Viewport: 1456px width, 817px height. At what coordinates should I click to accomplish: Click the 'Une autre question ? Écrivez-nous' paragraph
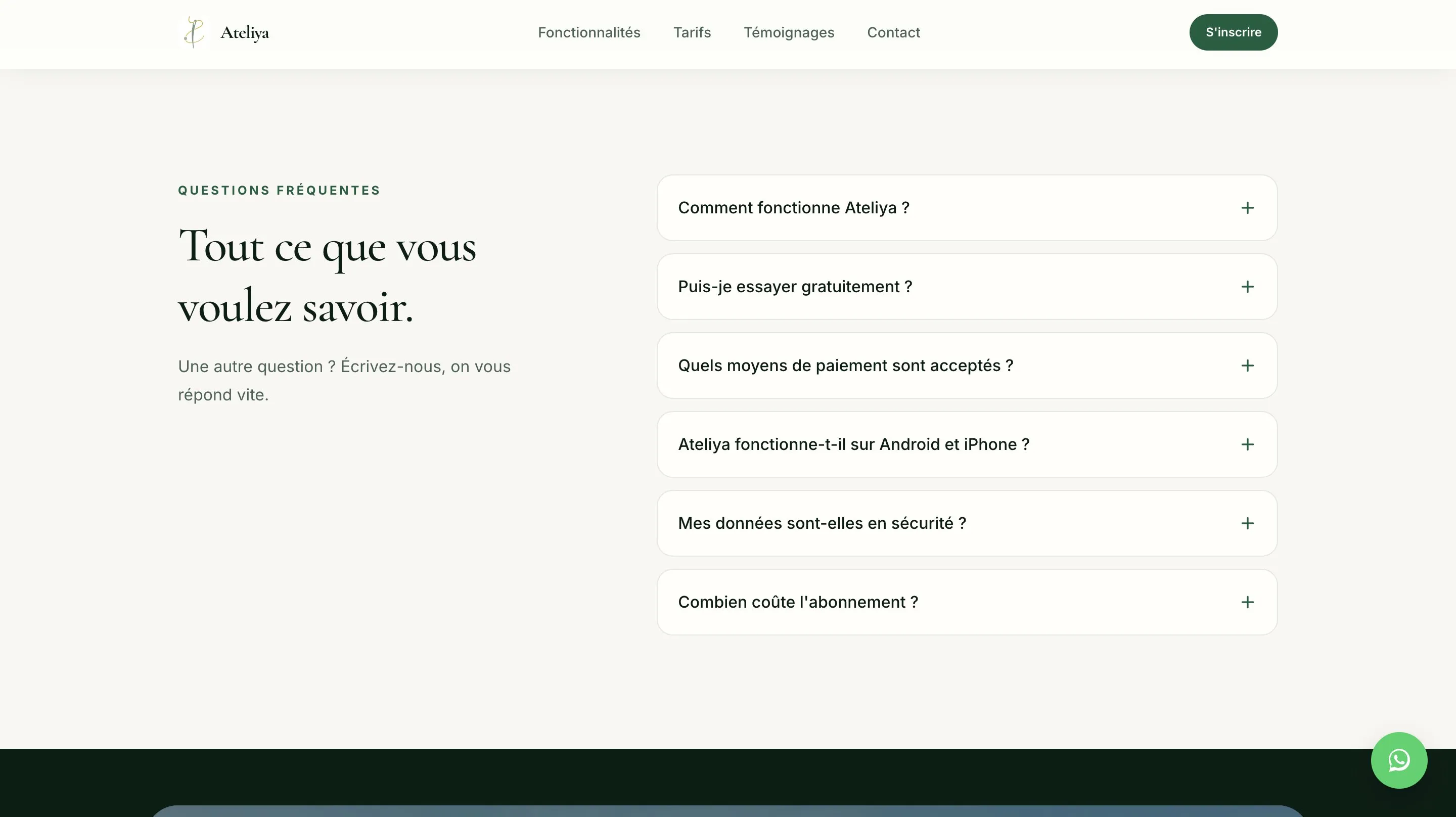[x=344, y=381]
